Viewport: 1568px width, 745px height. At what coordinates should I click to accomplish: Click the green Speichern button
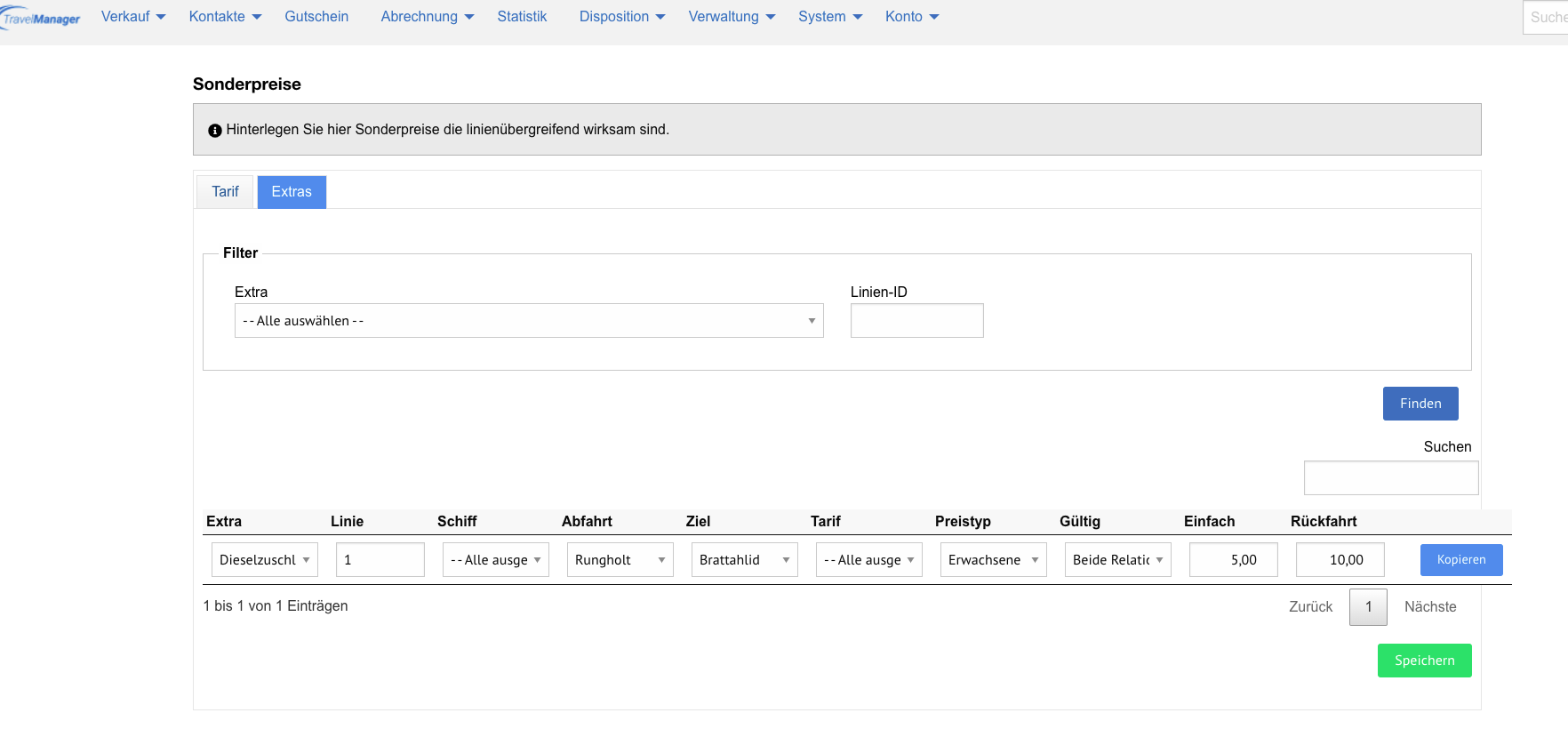pyautogui.click(x=1425, y=661)
